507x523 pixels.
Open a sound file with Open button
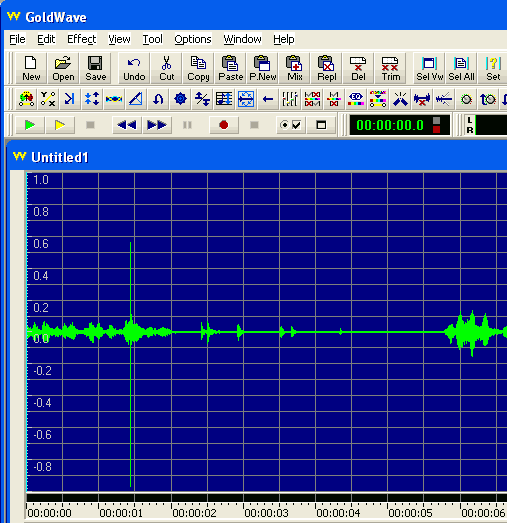(x=63, y=68)
